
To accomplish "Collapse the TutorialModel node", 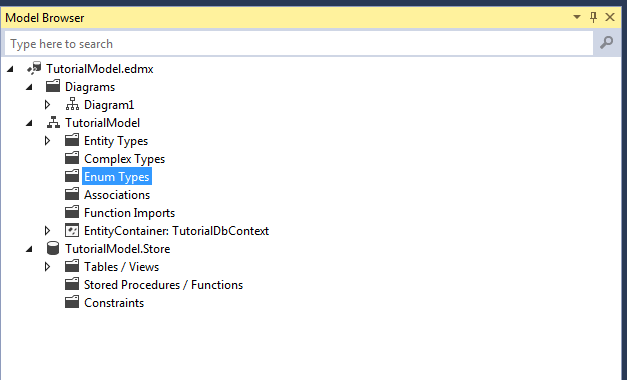I will 29,123.
